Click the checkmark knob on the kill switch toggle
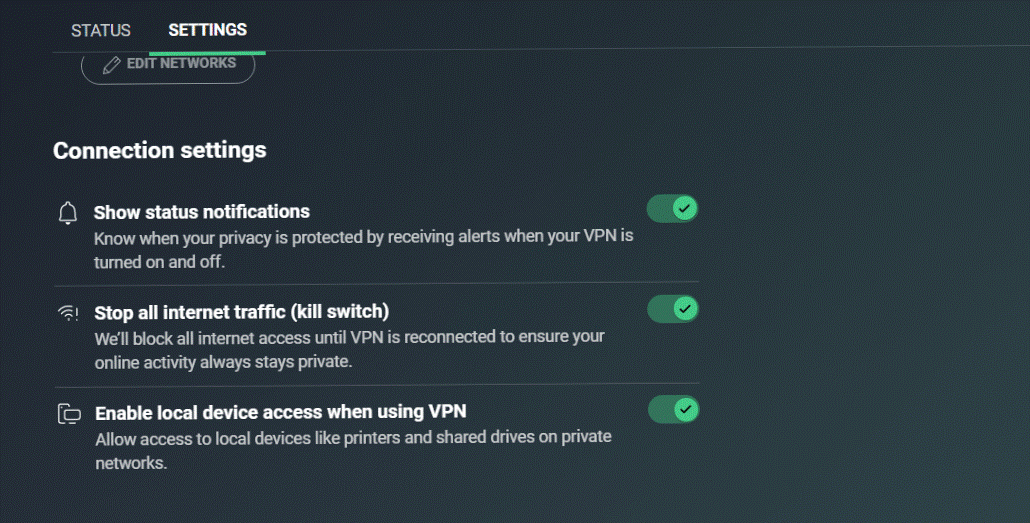 click(685, 309)
